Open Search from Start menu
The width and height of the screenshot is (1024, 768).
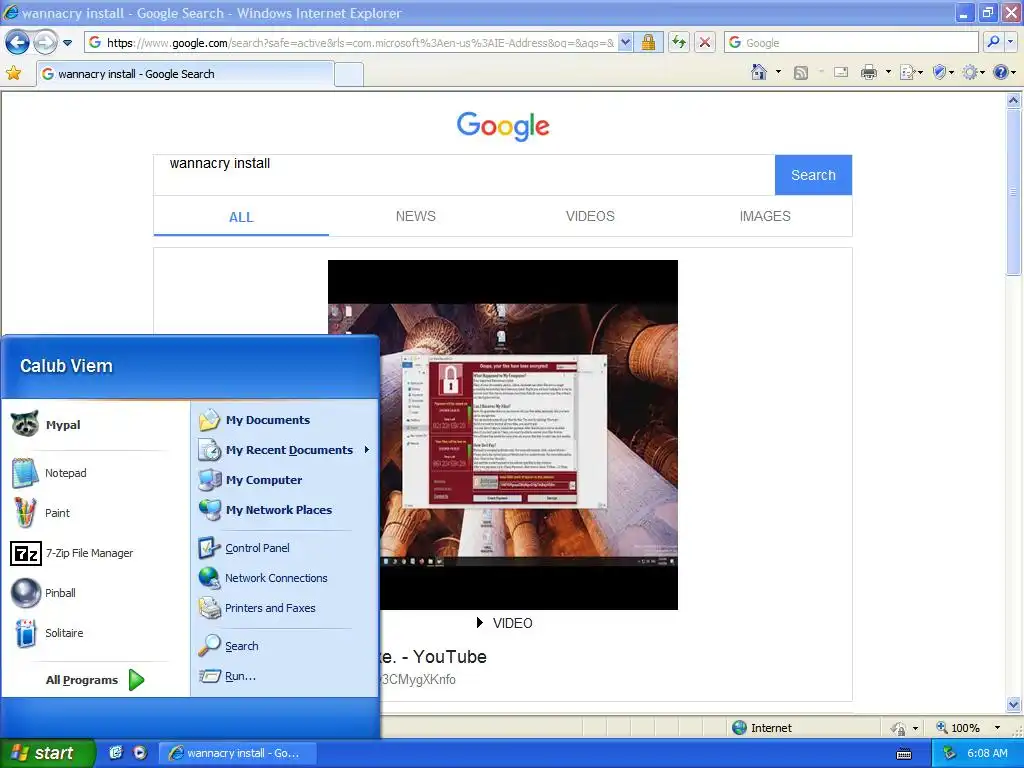click(x=285, y=646)
